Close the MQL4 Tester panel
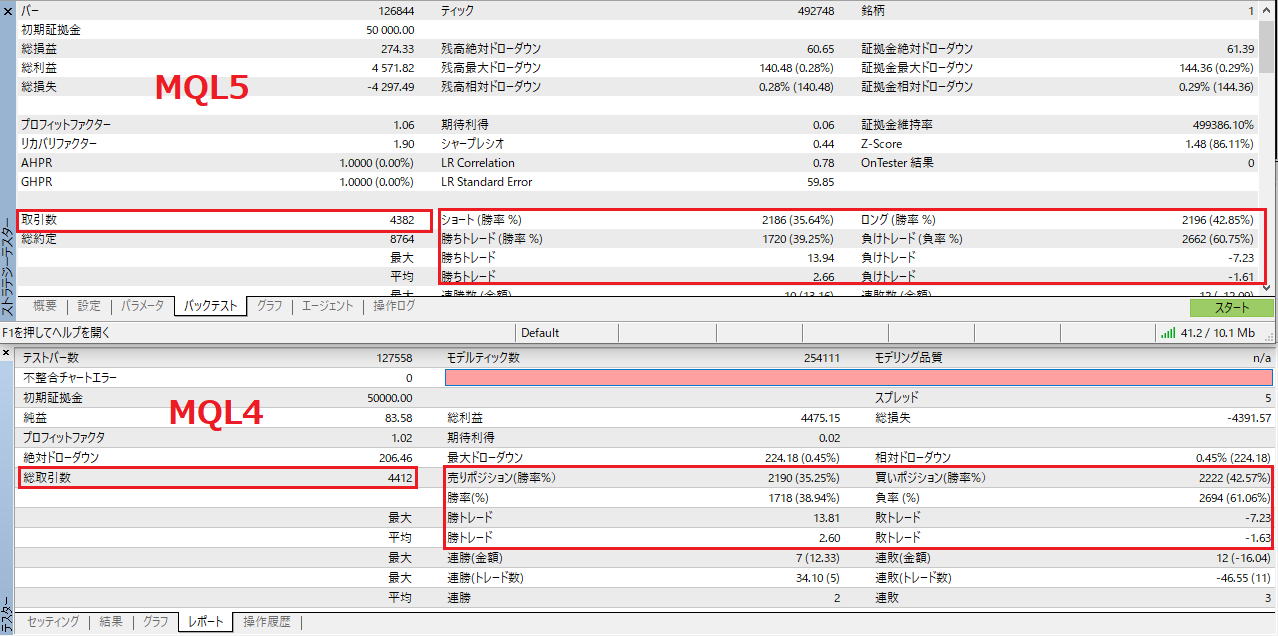The height and width of the screenshot is (636, 1278). (8, 356)
